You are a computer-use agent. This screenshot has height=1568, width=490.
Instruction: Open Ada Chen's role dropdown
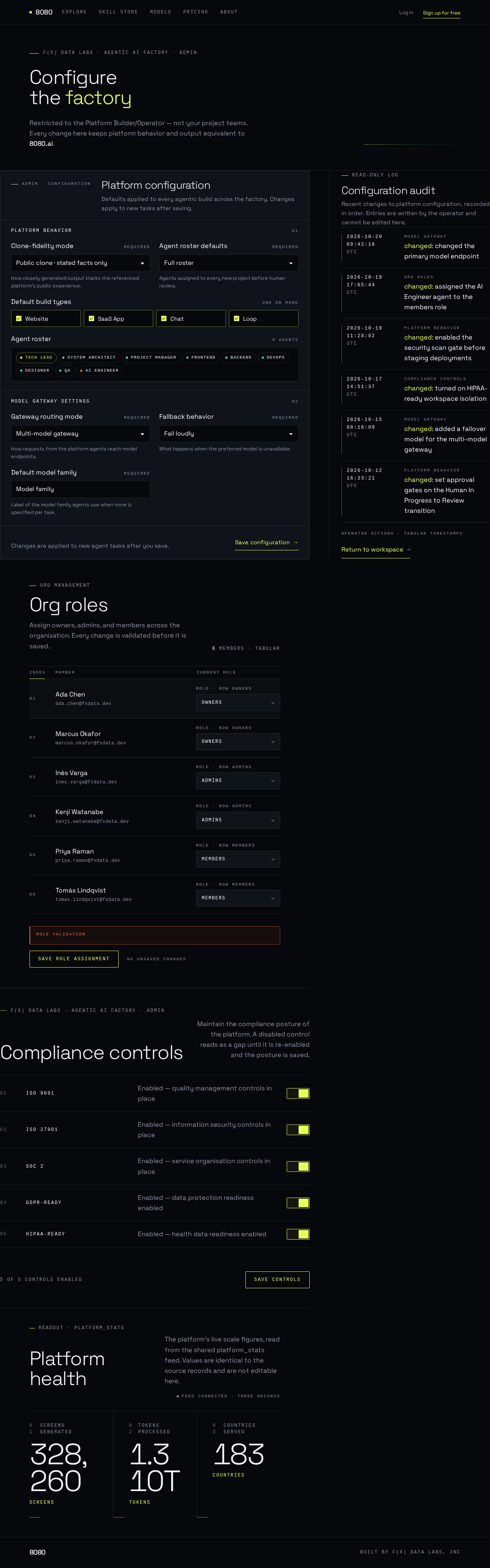(238, 702)
